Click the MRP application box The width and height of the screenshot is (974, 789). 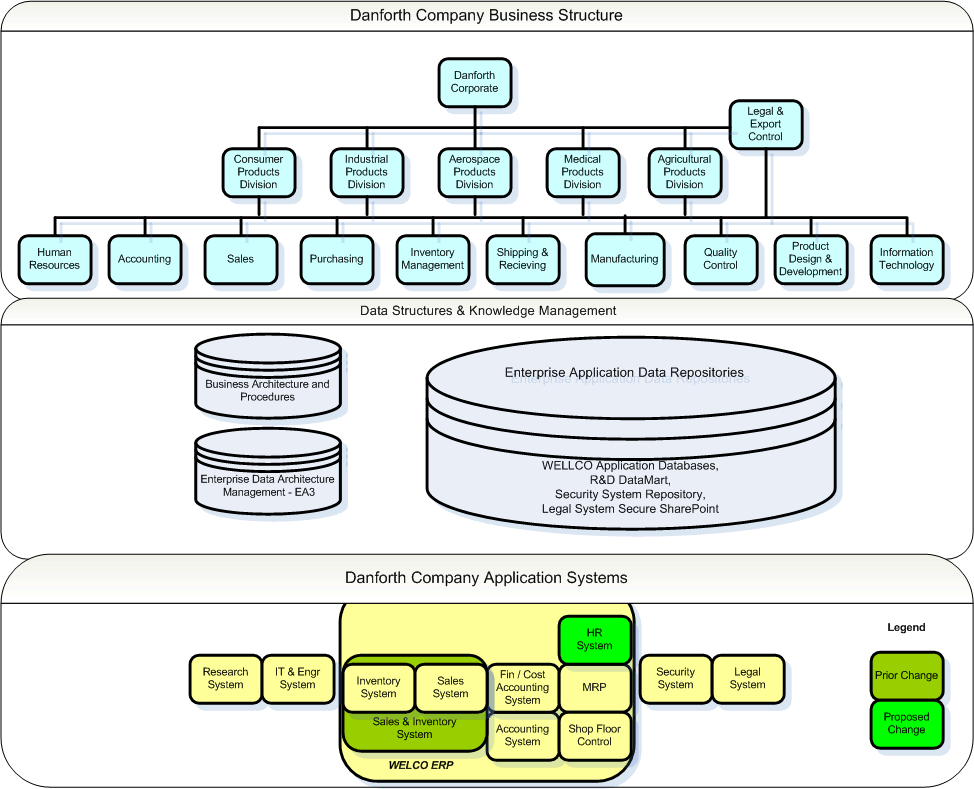click(x=594, y=688)
